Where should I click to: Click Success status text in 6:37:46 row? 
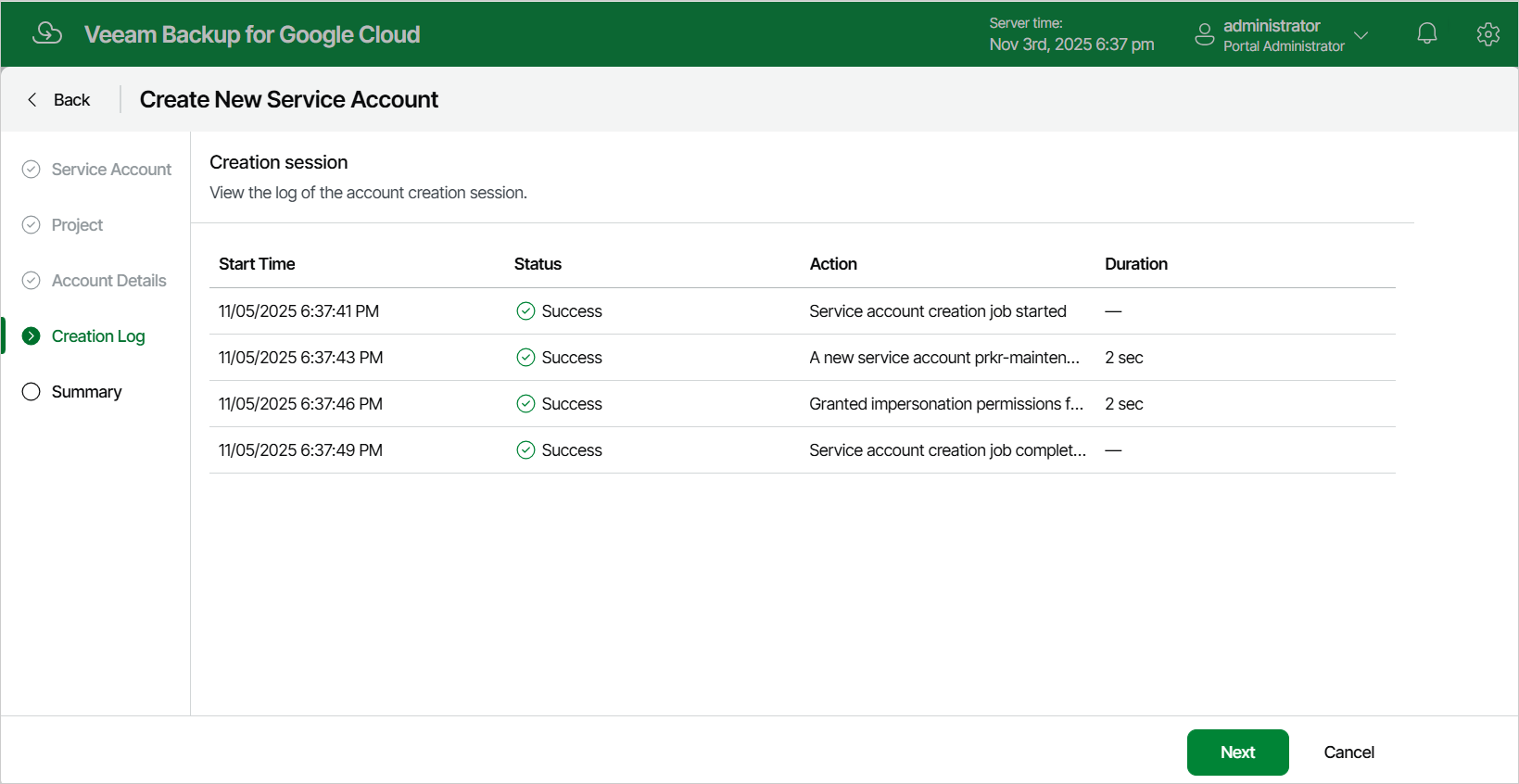(572, 404)
